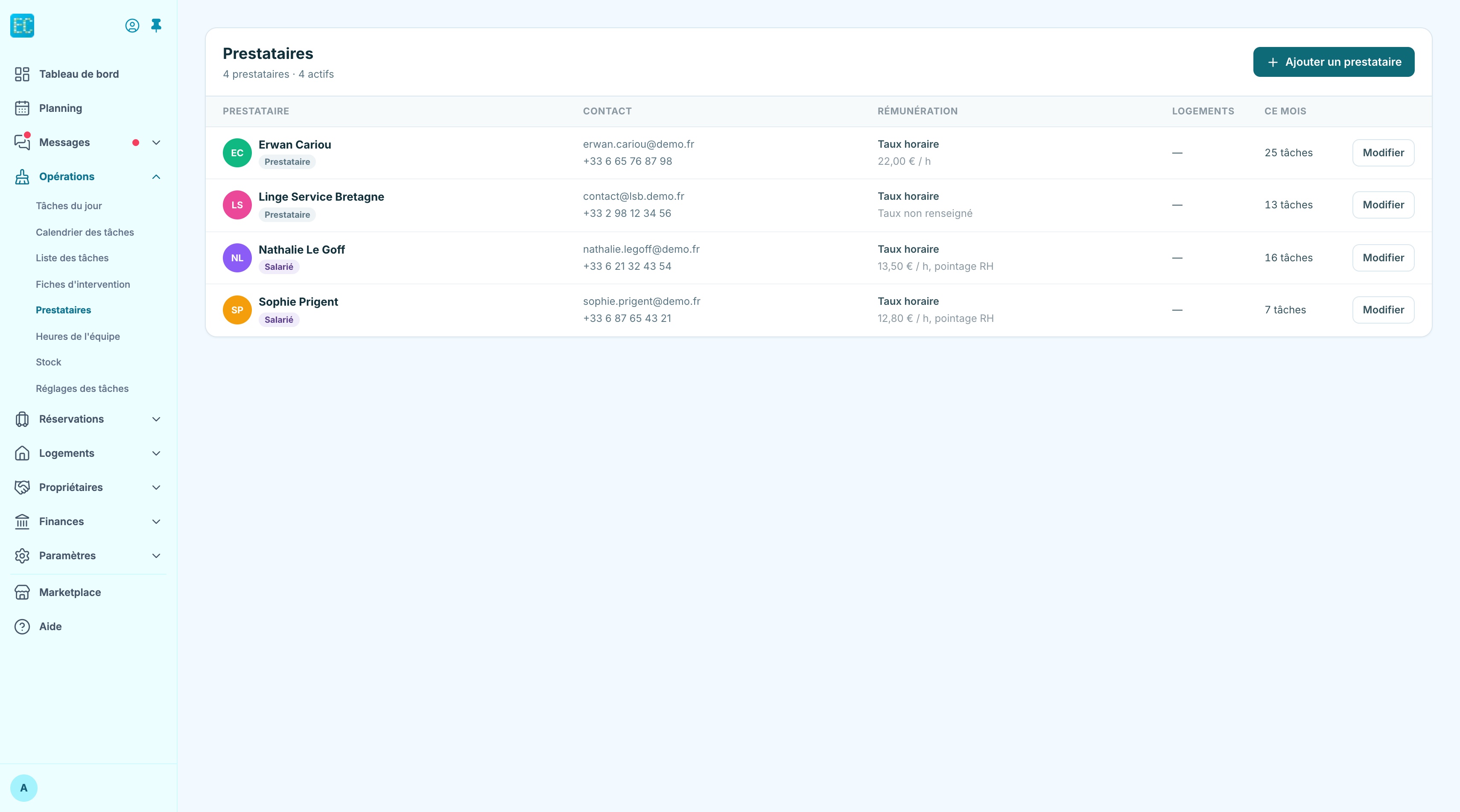Click the Réservations luggage icon

22,419
